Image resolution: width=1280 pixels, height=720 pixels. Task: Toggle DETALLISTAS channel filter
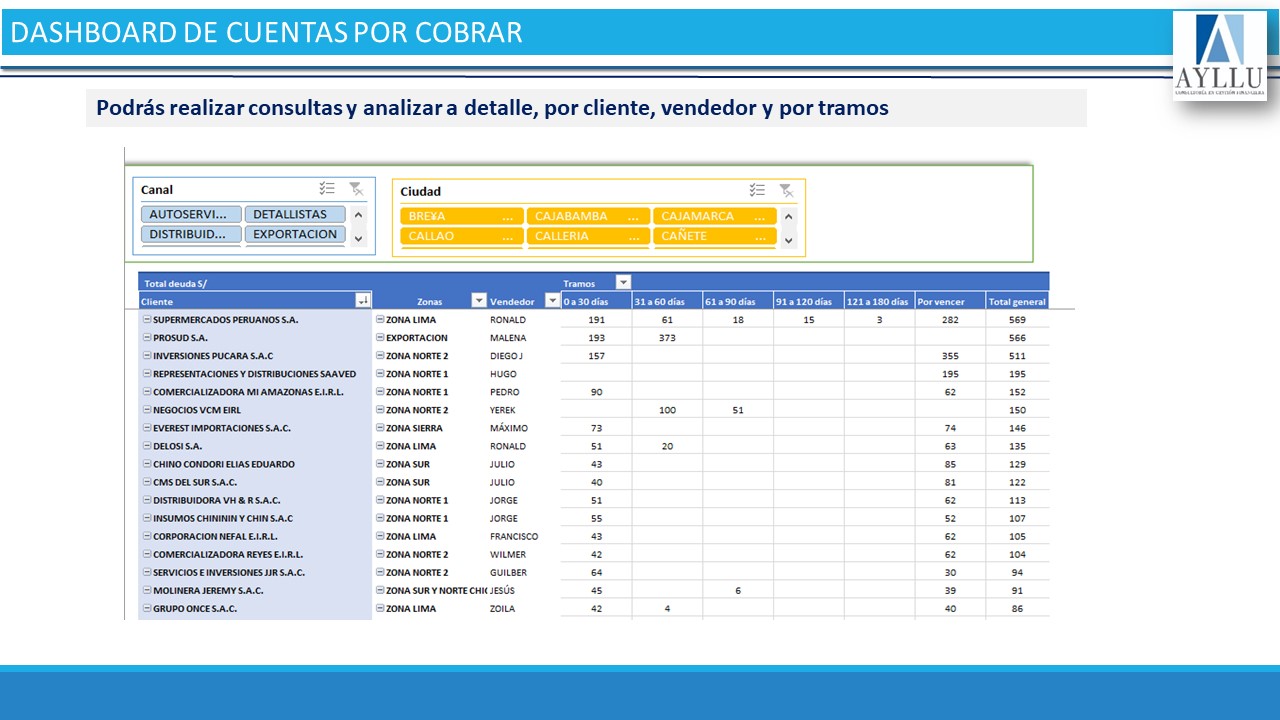click(294, 214)
